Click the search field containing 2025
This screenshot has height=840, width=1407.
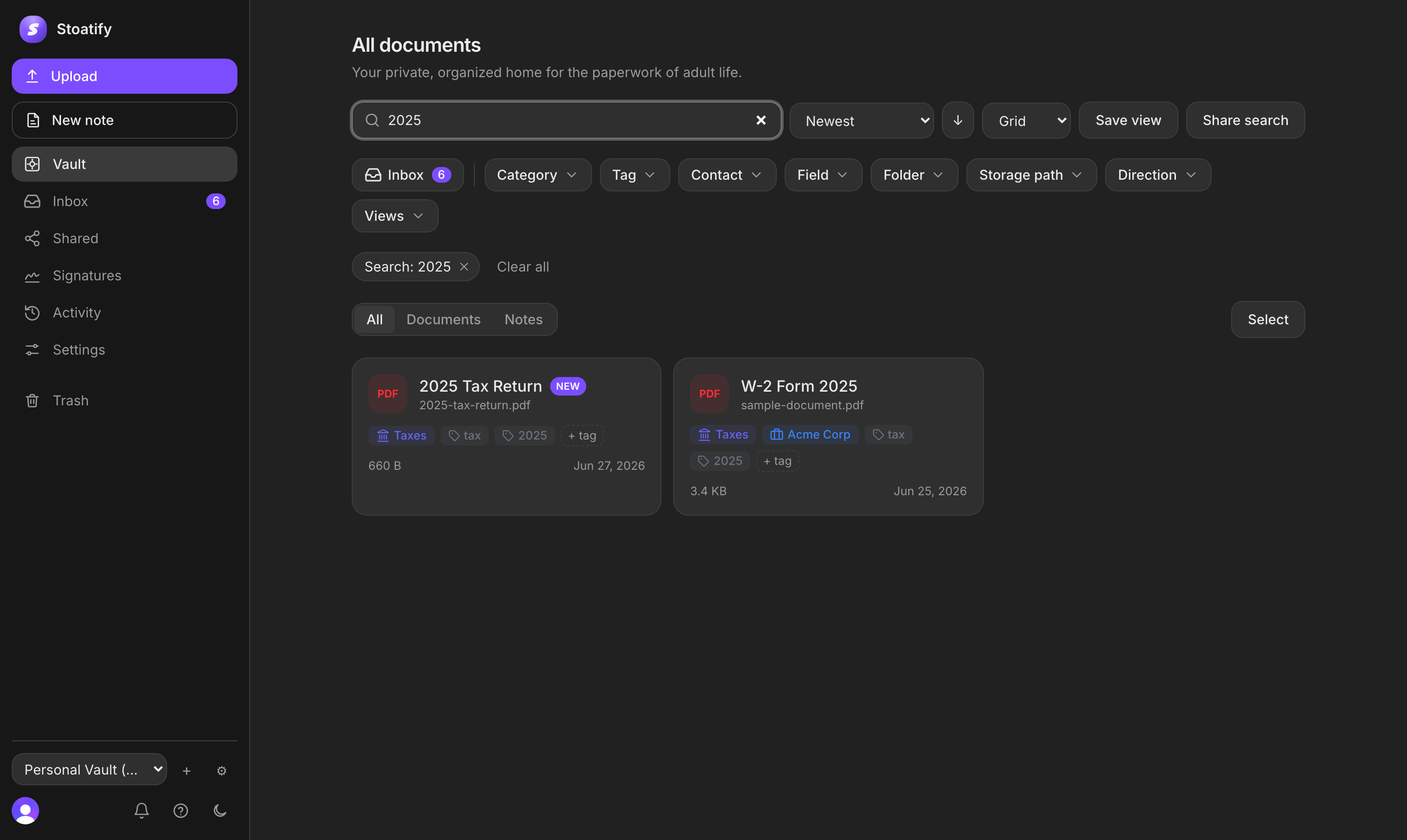pos(566,120)
